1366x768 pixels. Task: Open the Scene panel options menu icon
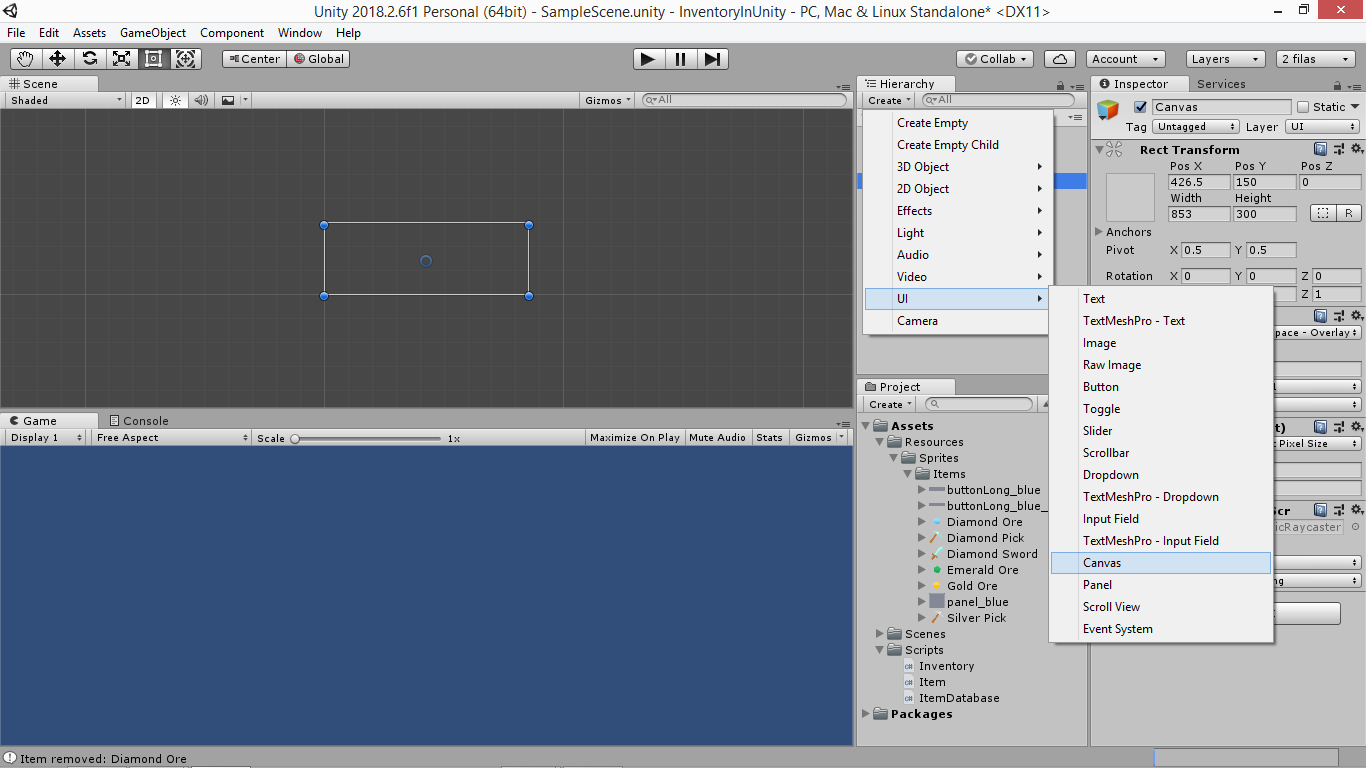(x=845, y=87)
